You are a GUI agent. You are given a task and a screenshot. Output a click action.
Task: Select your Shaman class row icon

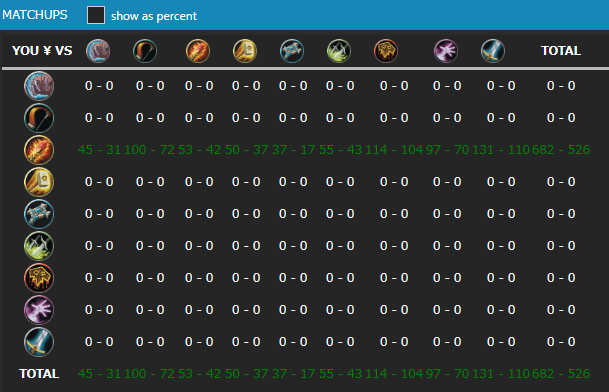point(39,278)
